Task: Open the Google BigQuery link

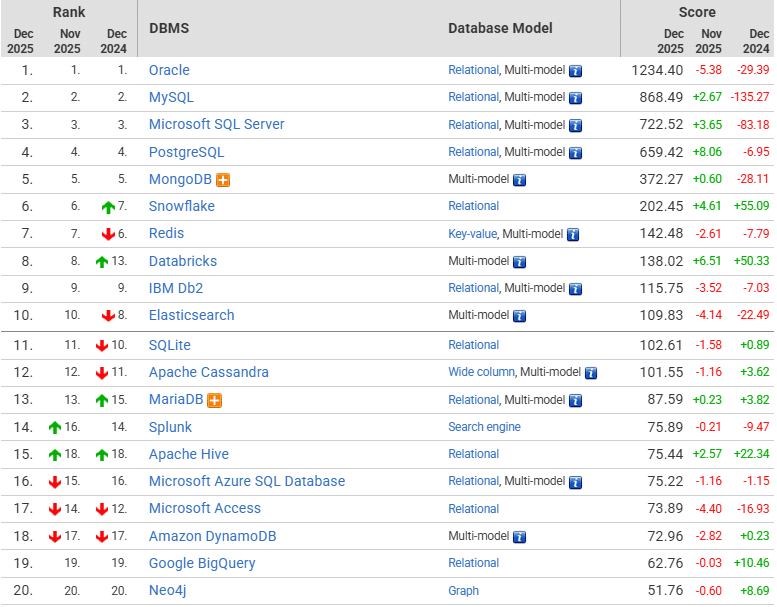Action: pos(202,563)
